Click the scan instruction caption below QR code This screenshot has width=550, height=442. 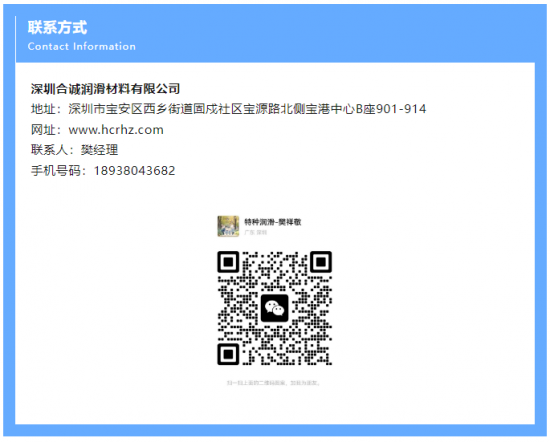pos(273,383)
